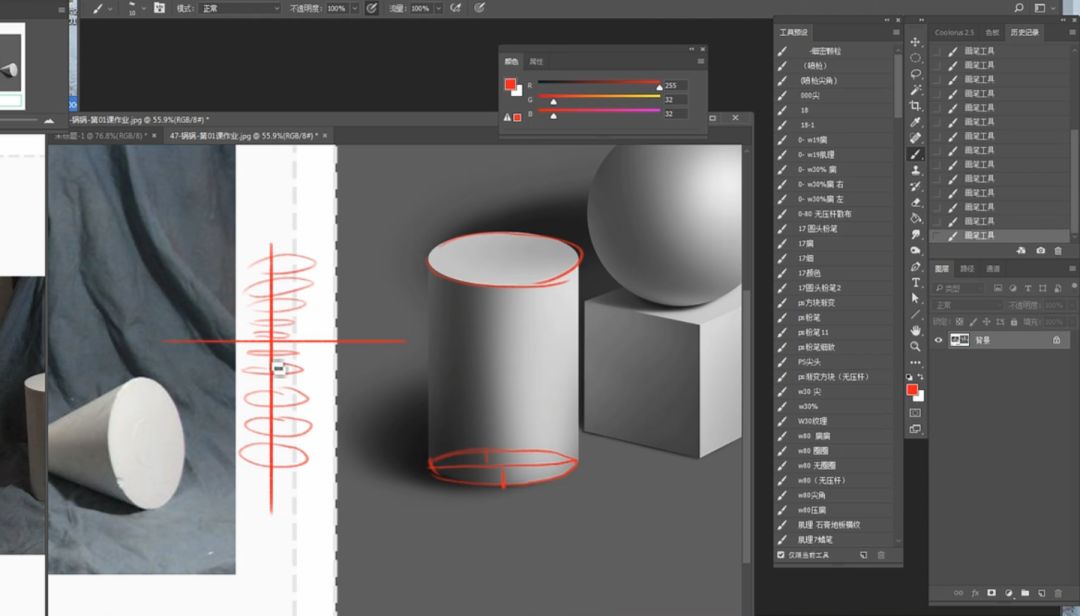The height and width of the screenshot is (616, 1080).
Task: Switch to the 属性 properties tab
Action: 536,62
